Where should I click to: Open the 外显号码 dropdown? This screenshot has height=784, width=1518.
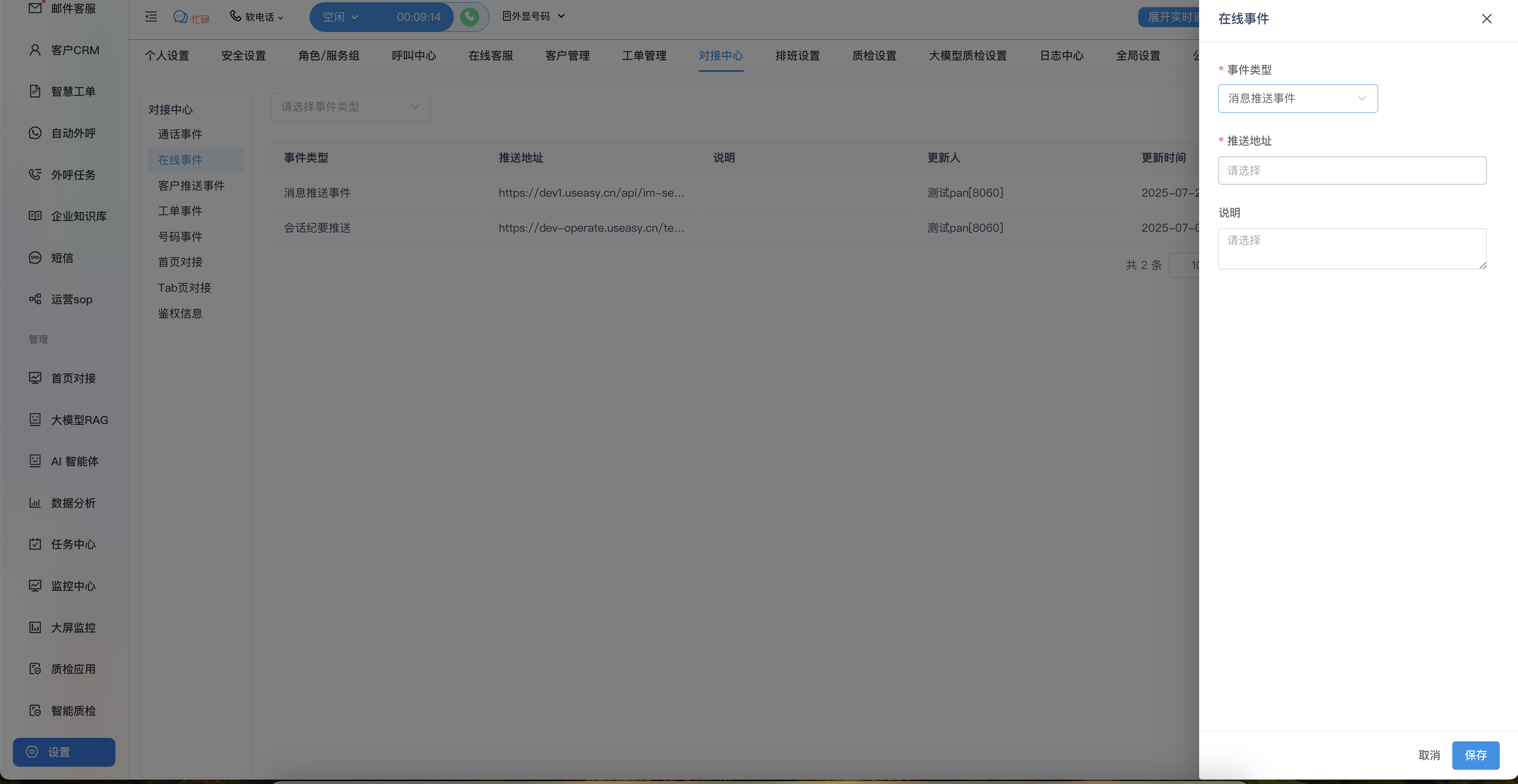(534, 16)
